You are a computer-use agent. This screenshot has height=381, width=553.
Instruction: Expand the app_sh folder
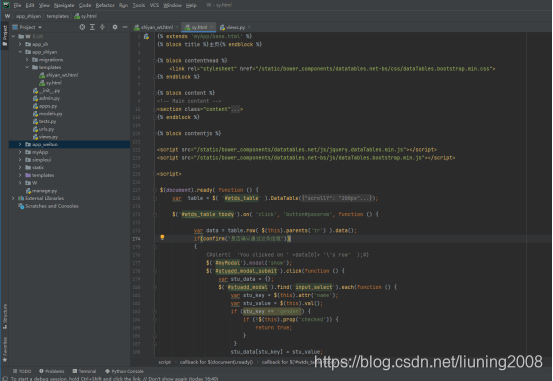pos(20,44)
